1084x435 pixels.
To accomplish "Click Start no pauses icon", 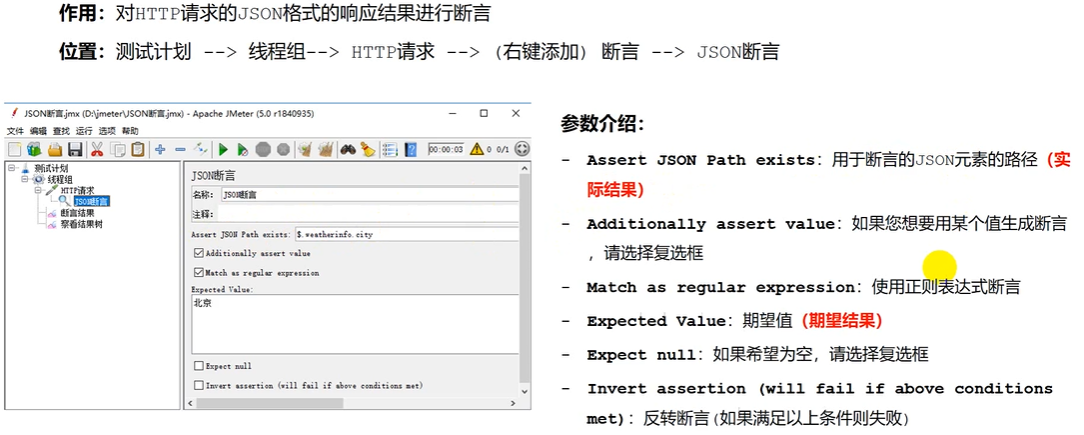I will tap(243, 149).
